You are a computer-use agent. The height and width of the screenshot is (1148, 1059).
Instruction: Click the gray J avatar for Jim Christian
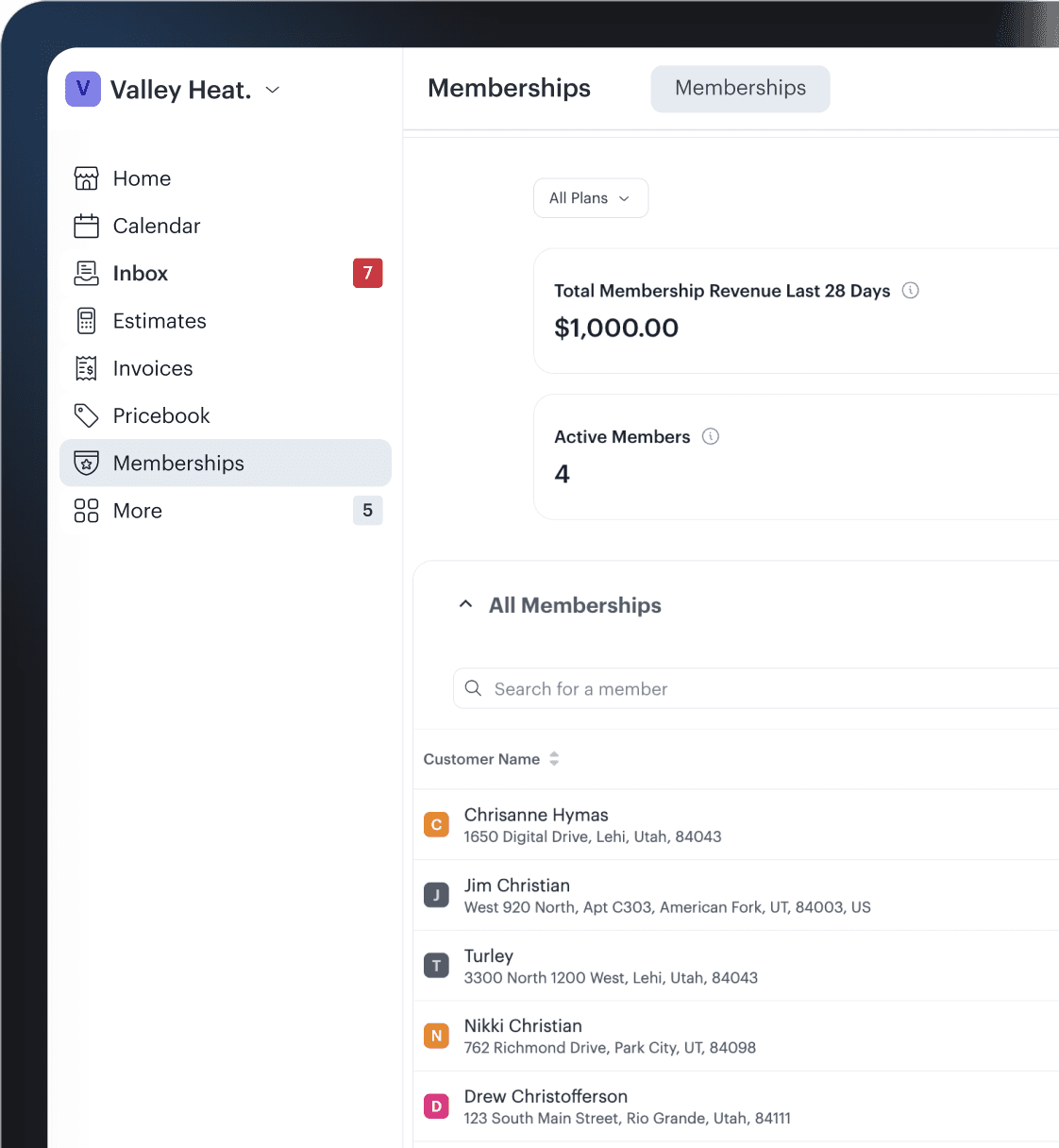pos(436,895)
